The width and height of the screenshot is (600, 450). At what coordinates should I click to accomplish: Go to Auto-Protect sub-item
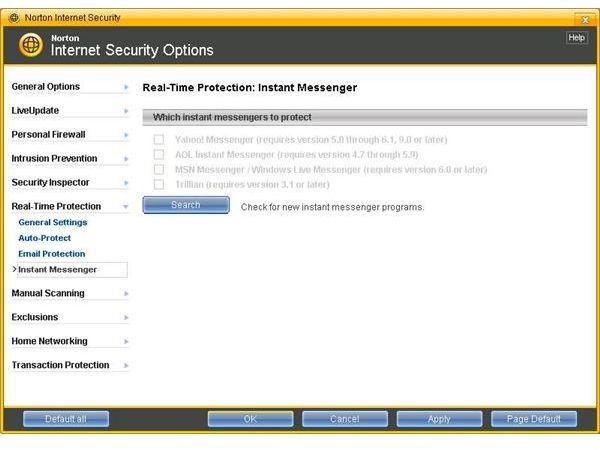click(44, 238)
